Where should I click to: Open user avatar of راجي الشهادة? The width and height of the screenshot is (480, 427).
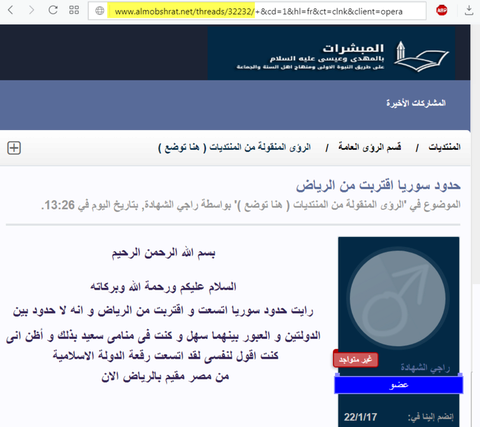click(x=398, y=298)
